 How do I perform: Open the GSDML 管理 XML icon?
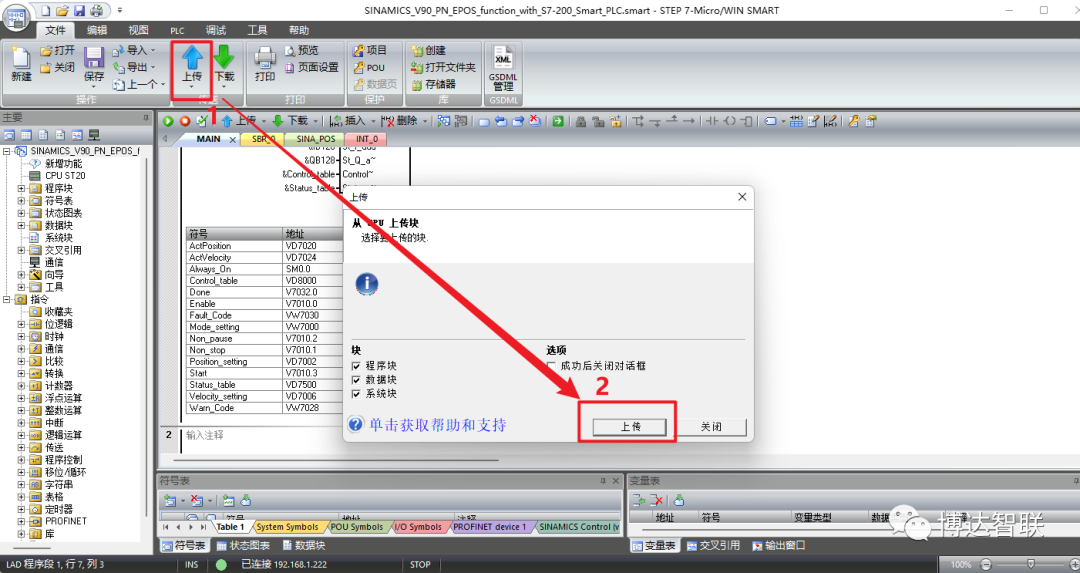(x=503, y=58)
